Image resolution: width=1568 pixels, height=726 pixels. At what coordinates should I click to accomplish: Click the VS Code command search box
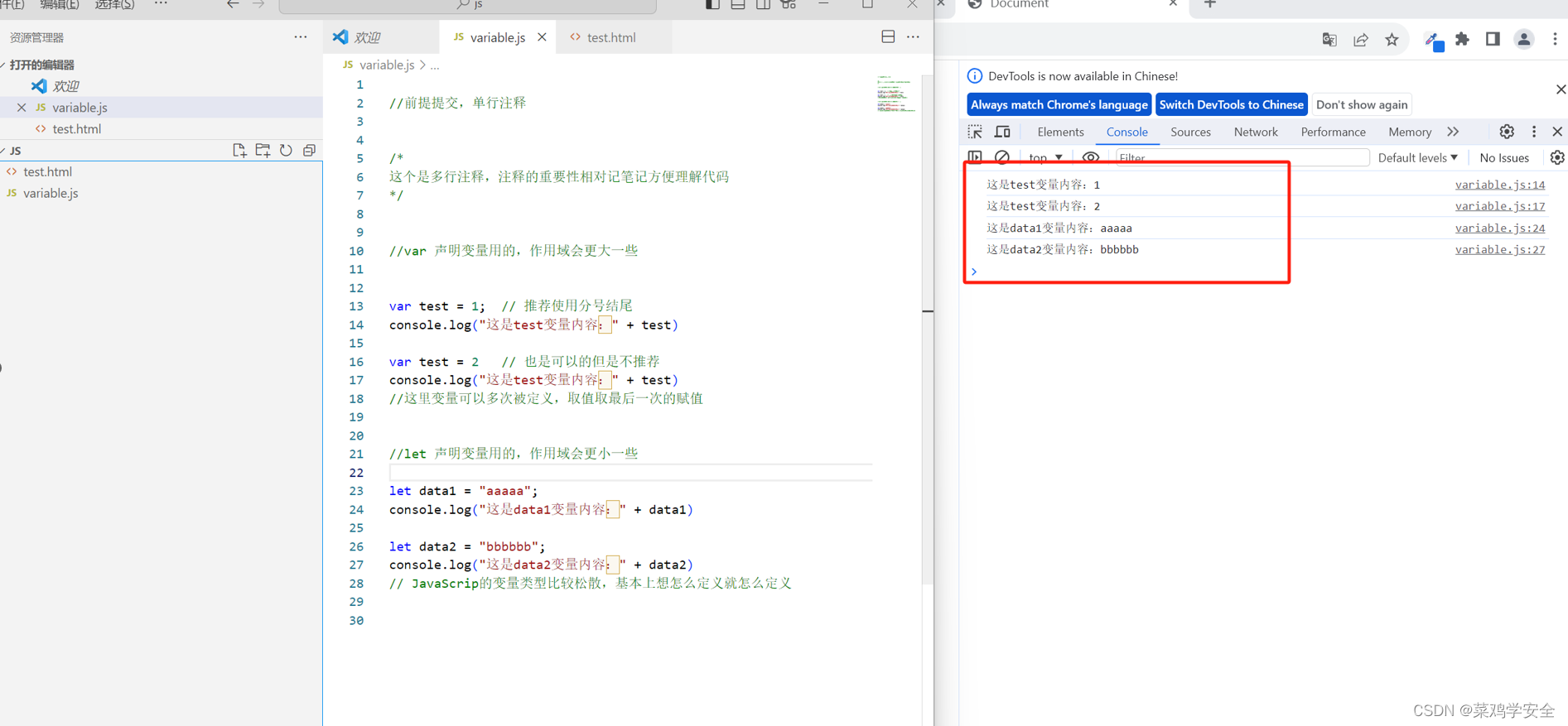click(x=468, y=5)
